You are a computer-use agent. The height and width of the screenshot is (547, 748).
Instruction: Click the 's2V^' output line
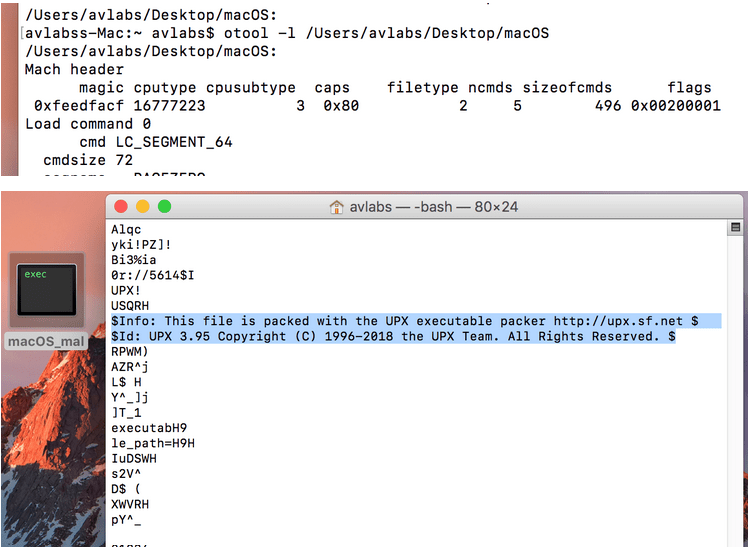pos(126,474)
